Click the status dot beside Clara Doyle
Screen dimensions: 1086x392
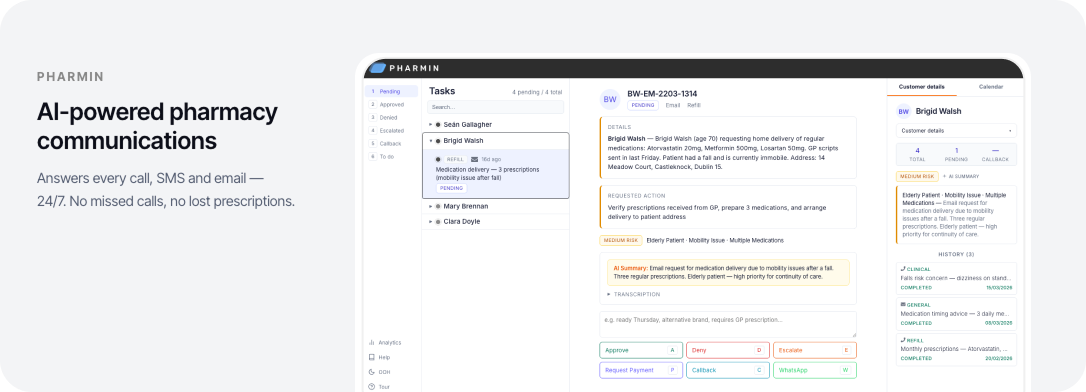pyautogui.click(x=438, y=222)
